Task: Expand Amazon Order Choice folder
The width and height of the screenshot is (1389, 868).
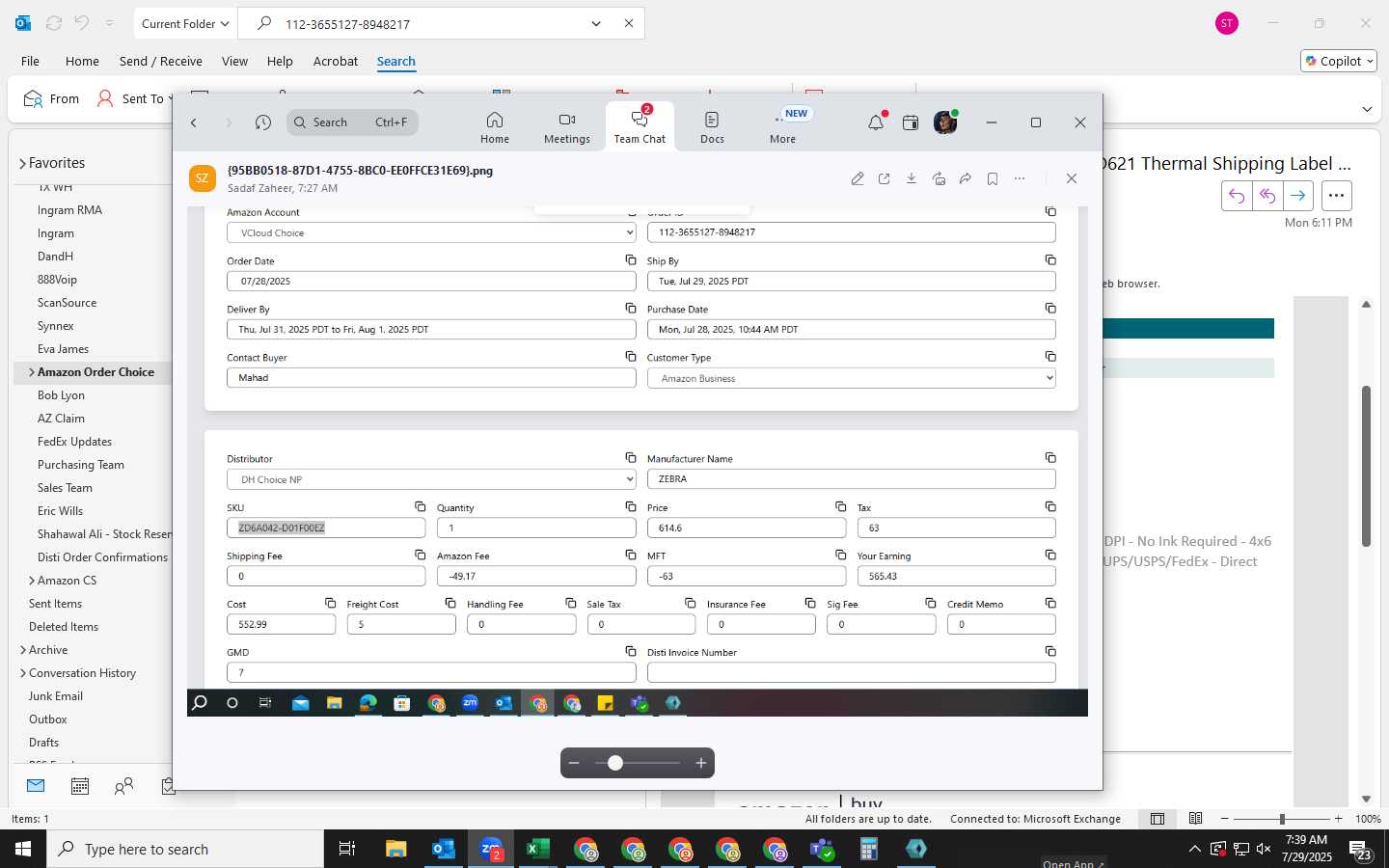Action: tap(32, 372)
